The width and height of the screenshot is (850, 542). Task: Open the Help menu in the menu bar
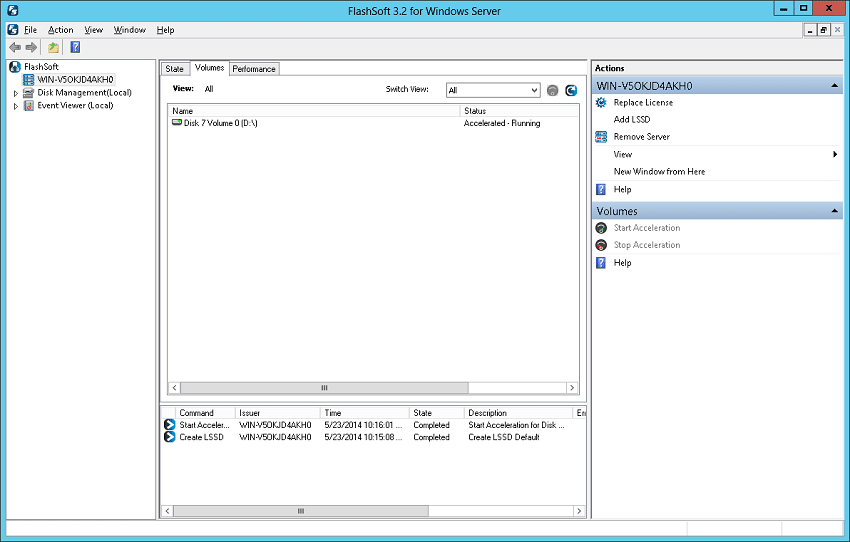coord(165,30)
